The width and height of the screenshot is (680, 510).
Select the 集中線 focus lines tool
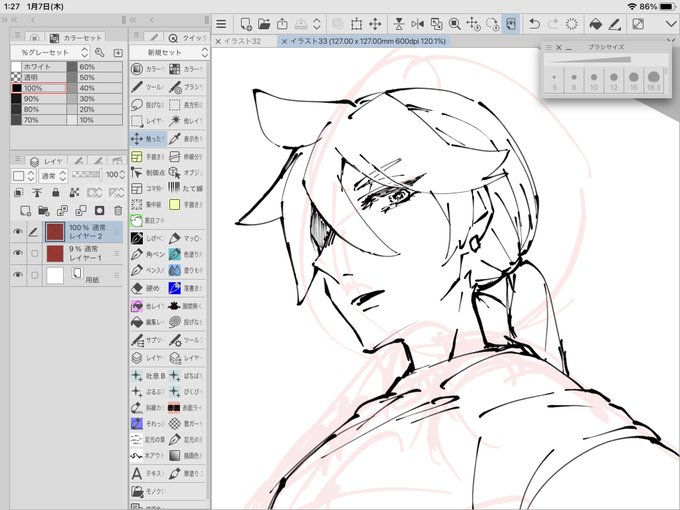pyautogui.click(x=147, y=204)
